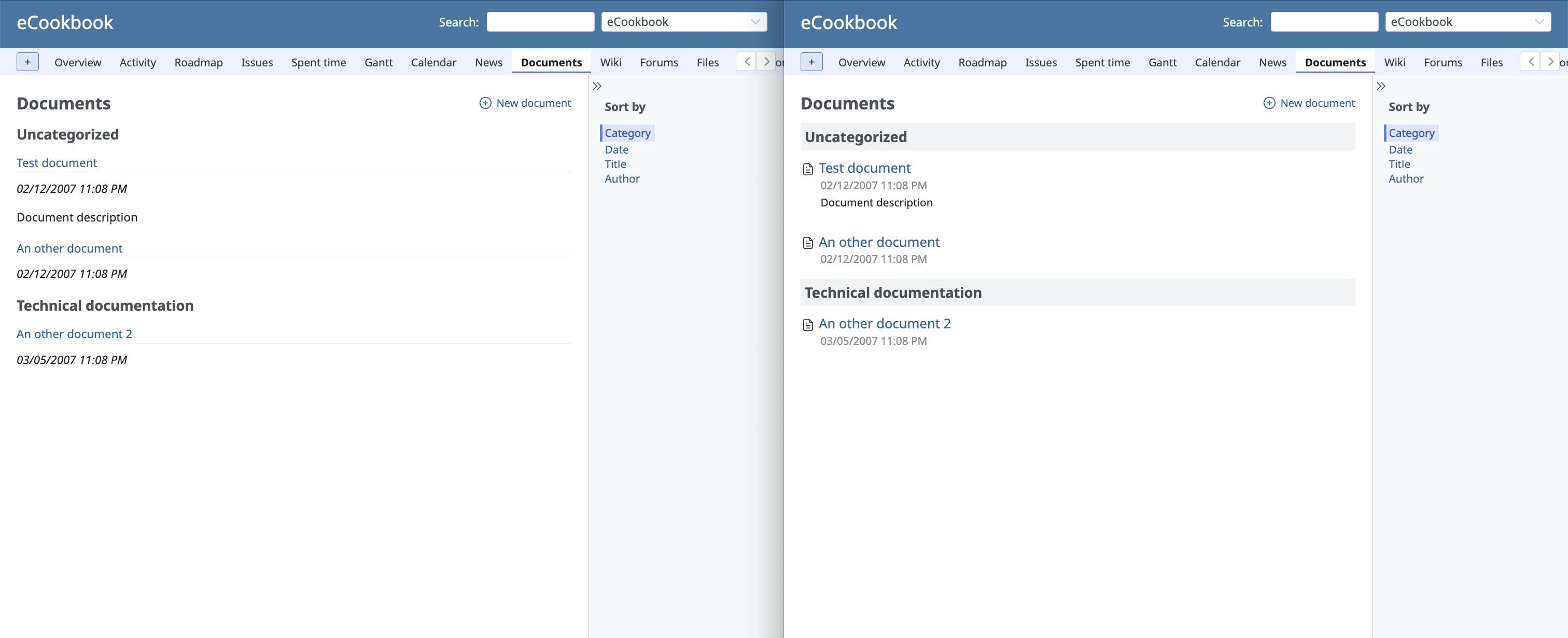
Task: Open An other document 2 link in left window
Action: pyautogui.click(x=74, y=334)
